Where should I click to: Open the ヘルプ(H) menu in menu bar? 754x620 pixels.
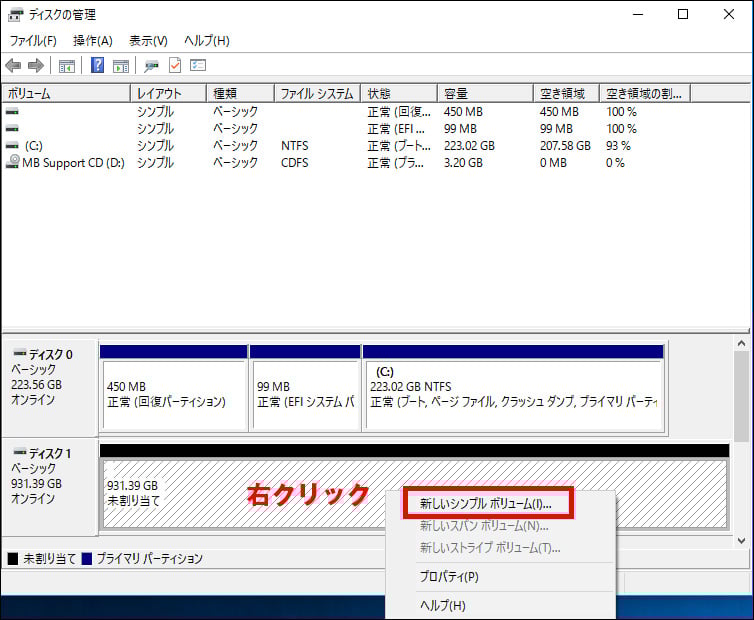pyautogui.click(x=207, y=41)
